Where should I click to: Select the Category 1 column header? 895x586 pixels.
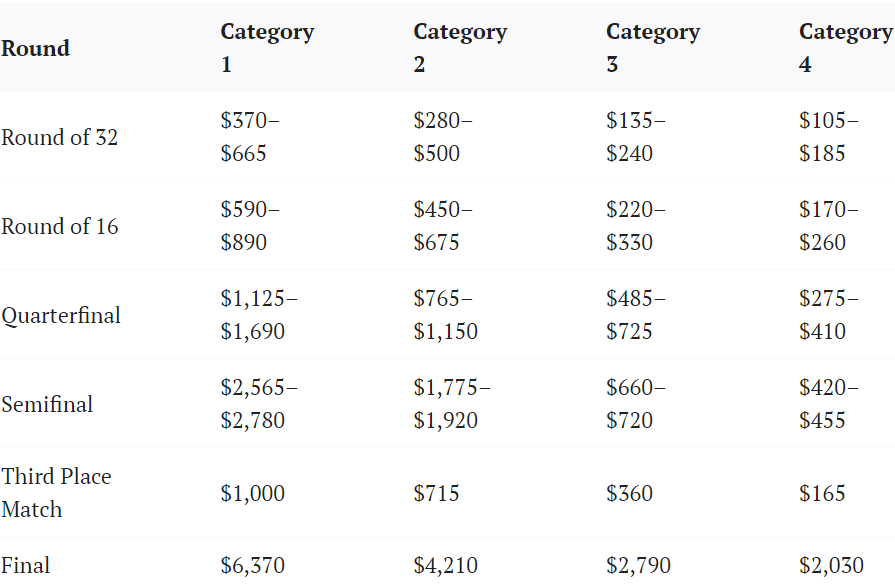[267, 48]
